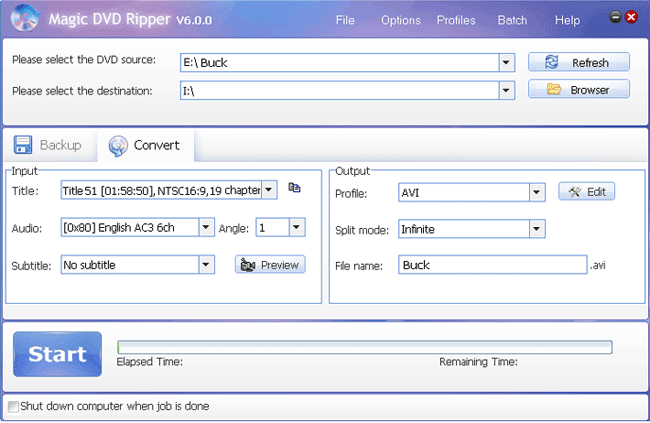Click the copy title info icon
Image resolution: width=650 pixels, height=423 pixels.
click(294, 188)
